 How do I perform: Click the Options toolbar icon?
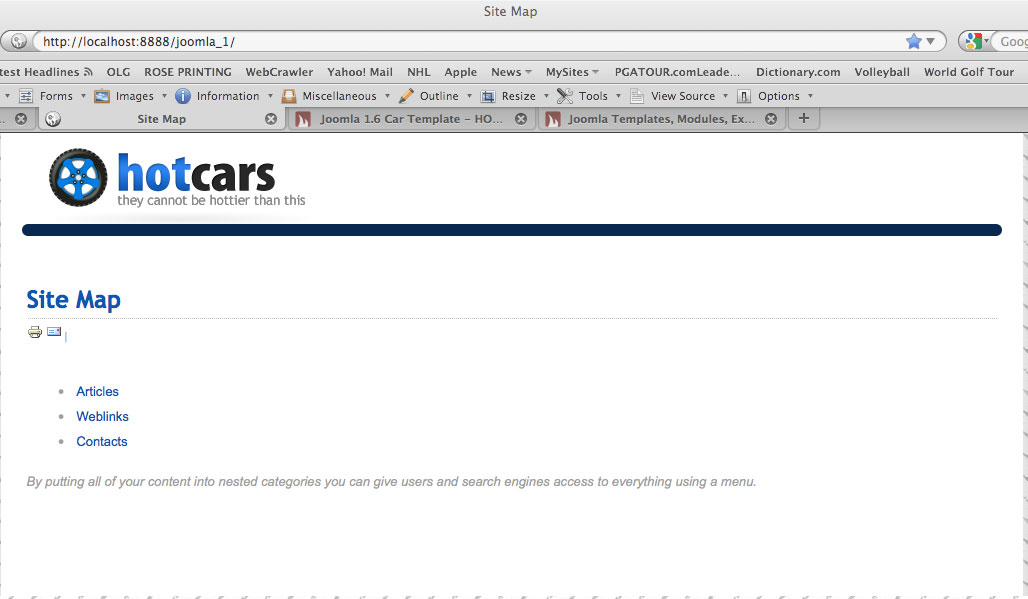click(743, 96)
